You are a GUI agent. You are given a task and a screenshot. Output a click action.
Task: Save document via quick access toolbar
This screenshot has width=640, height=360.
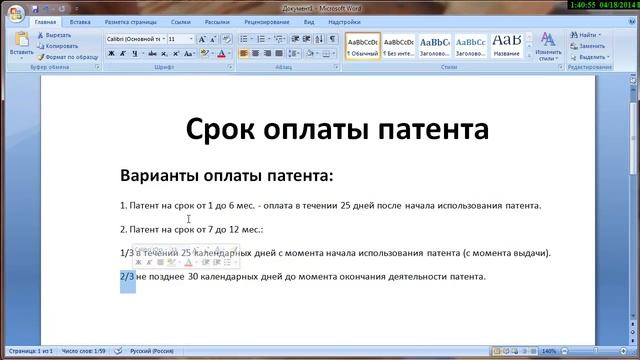[35, 9]
